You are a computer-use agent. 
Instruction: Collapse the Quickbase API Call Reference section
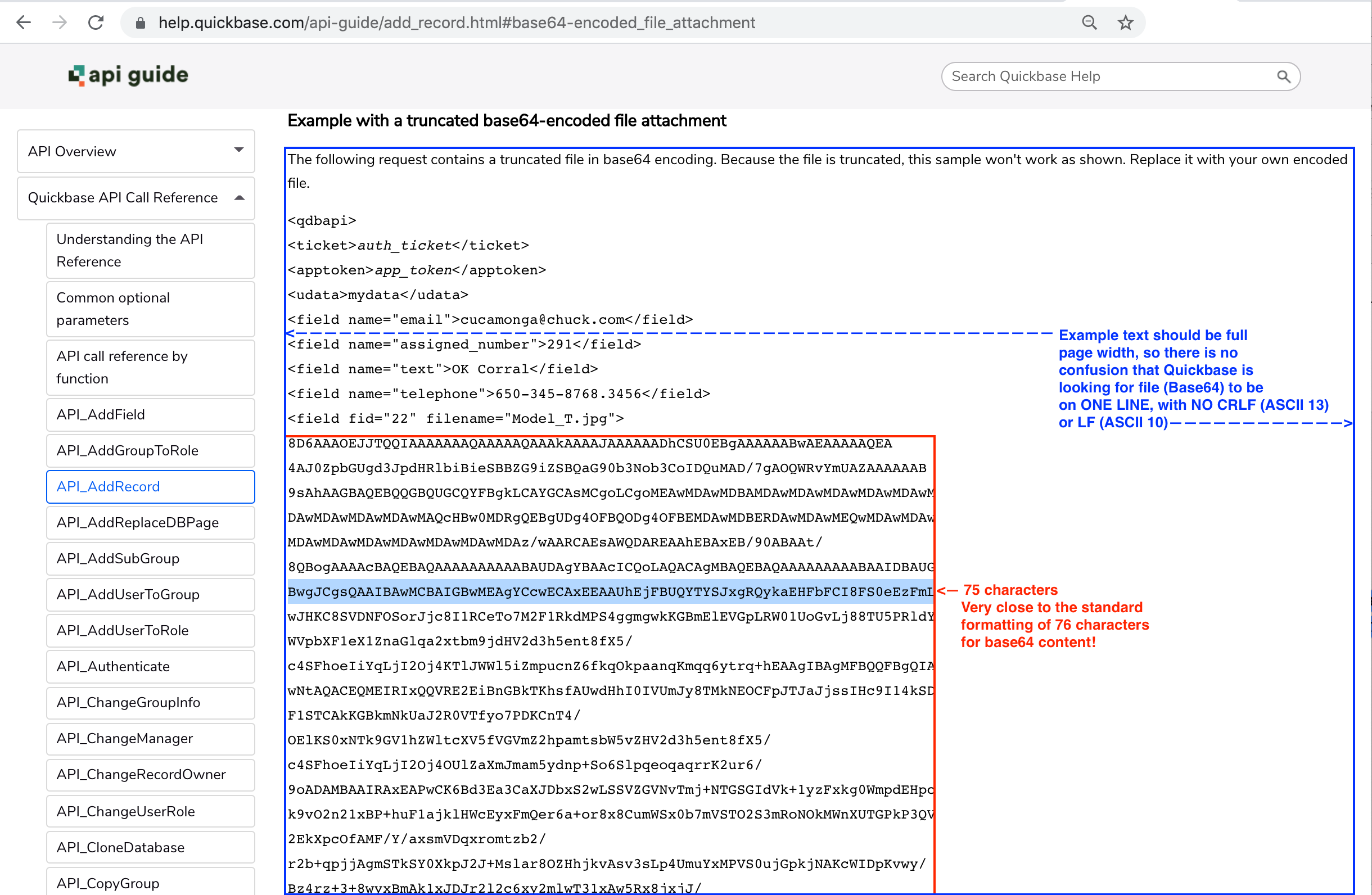(x=238, y=198)
